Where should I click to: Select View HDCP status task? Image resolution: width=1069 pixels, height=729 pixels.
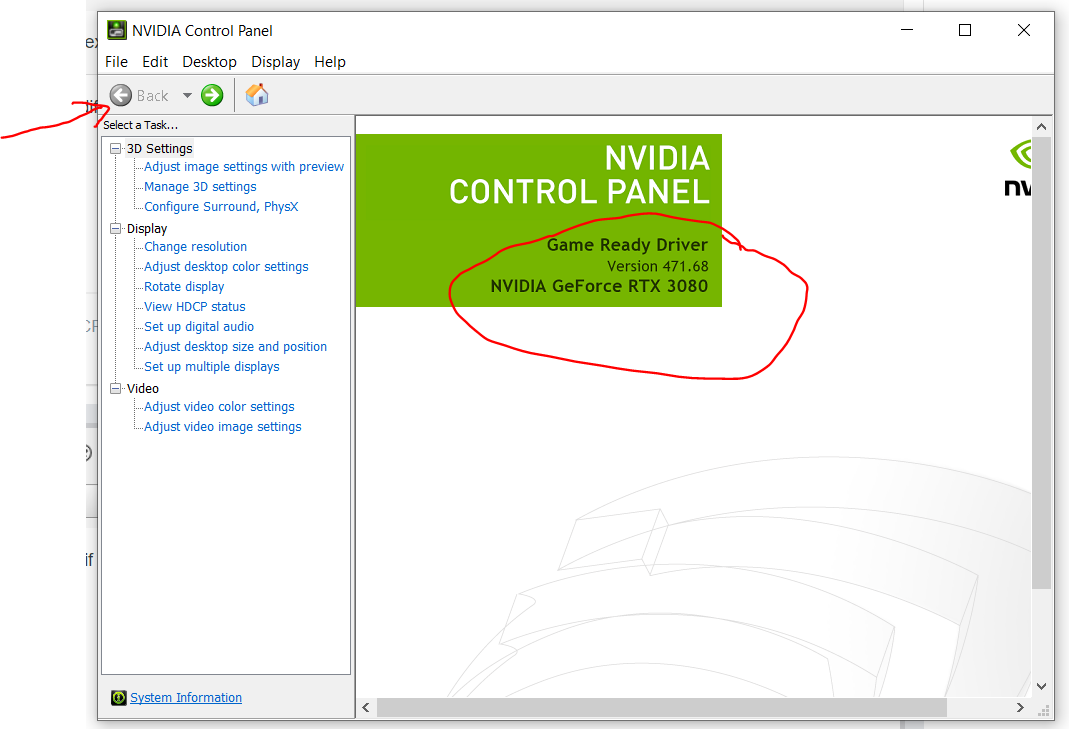pos(195,307)
